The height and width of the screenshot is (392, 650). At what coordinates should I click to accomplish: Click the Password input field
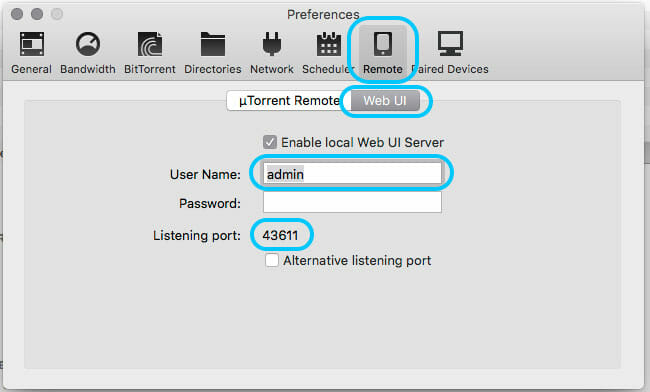coord(352,202)
